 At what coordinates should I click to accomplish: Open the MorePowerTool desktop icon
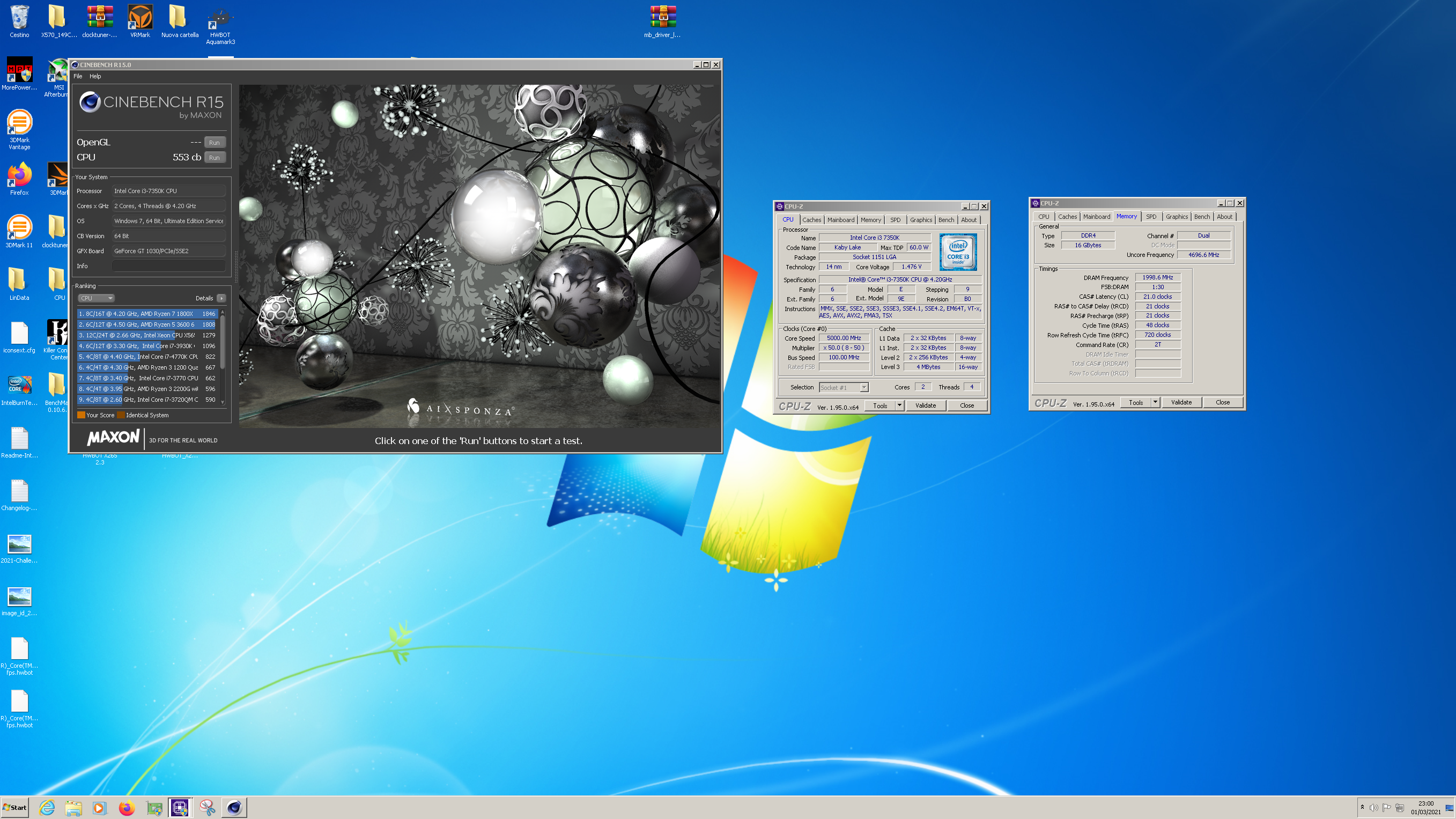[19, 73]
